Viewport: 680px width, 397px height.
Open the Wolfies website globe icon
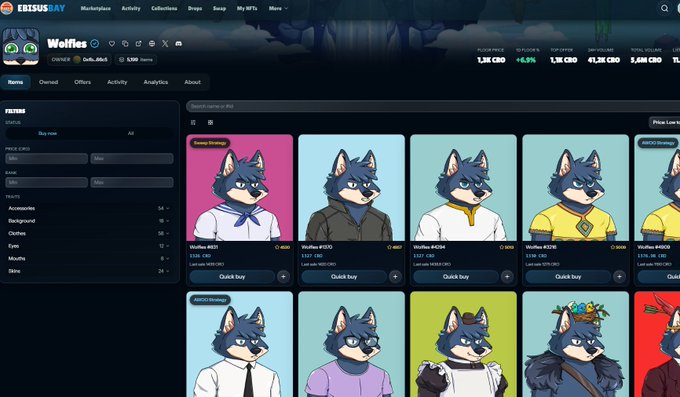152,43
